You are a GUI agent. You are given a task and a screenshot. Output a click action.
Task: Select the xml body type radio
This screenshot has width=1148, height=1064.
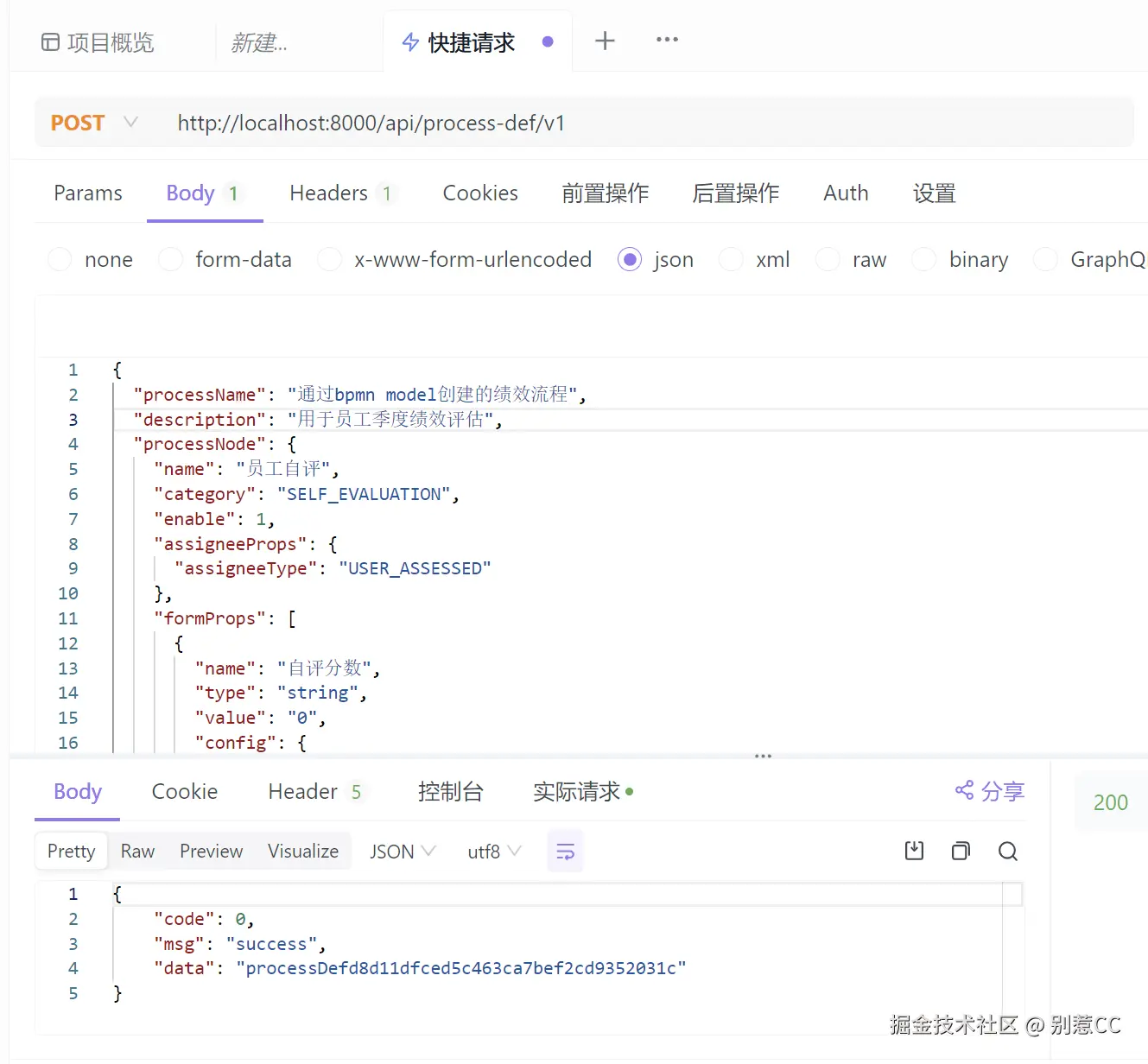click(x=731, y=259)
